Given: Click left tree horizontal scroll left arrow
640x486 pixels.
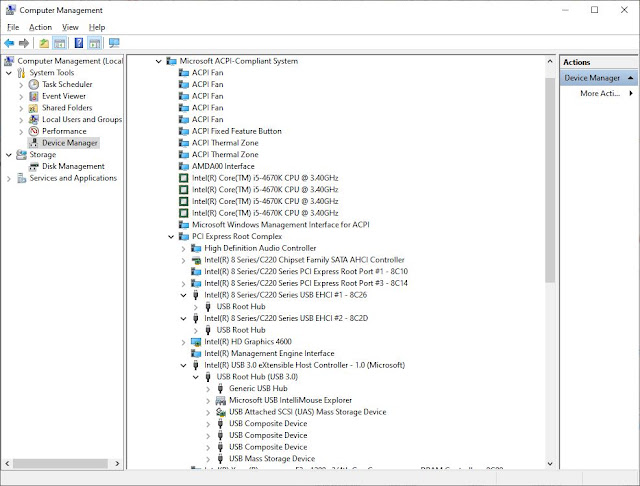Looking at the screenshot, I should point(7,464).
